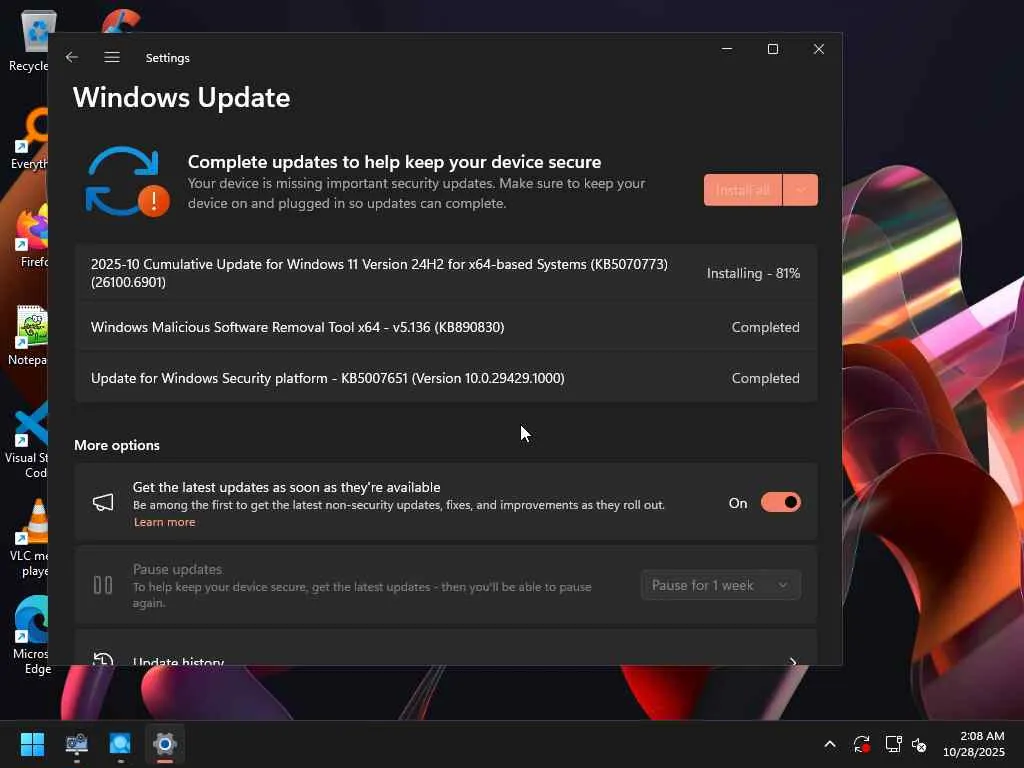Click the Windows Update sync status icon
The height and width of the screenshot is (768, 1024).
click(127, 182)
